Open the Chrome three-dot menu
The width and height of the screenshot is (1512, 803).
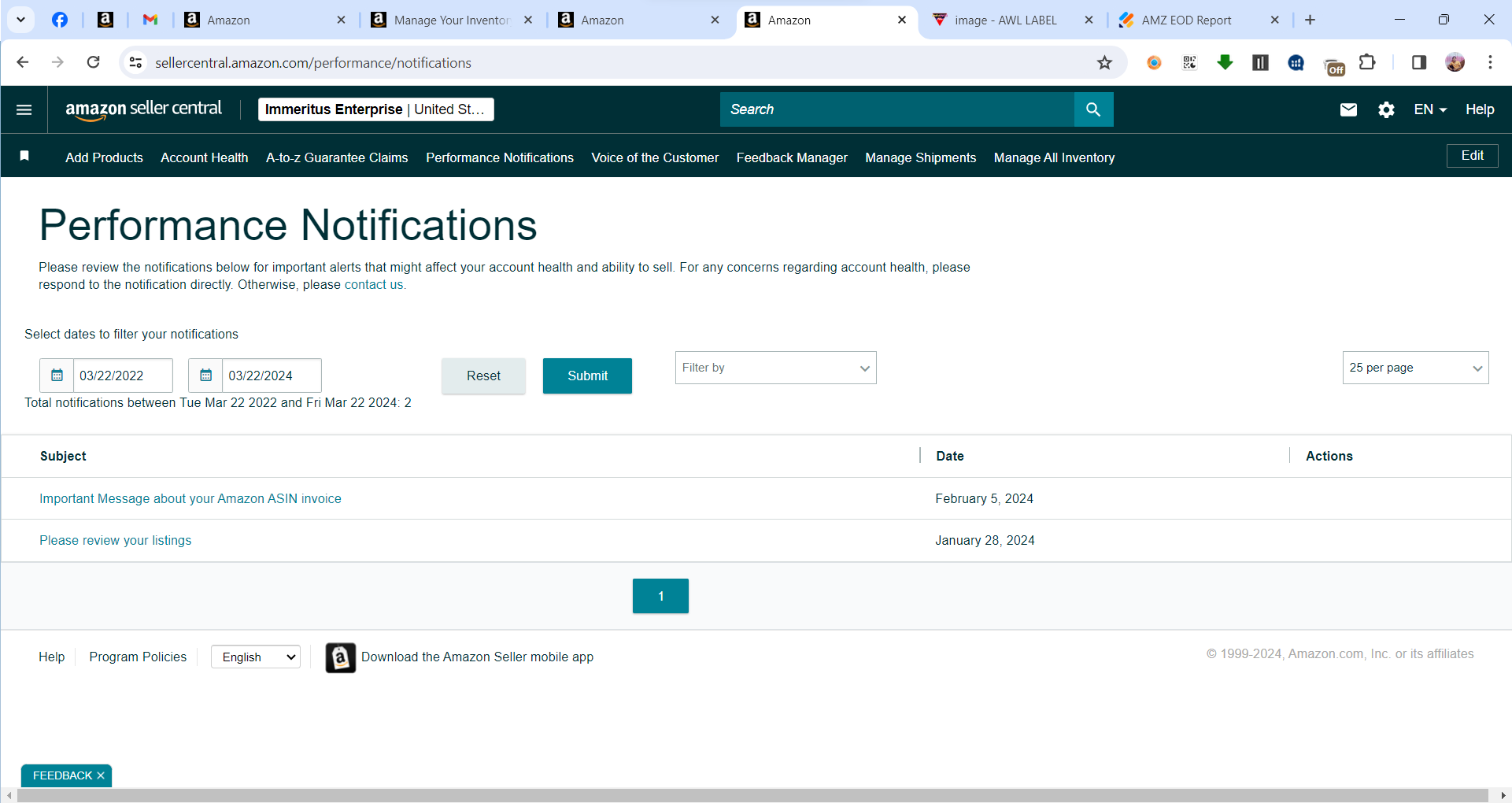[x=1490, y=62]
